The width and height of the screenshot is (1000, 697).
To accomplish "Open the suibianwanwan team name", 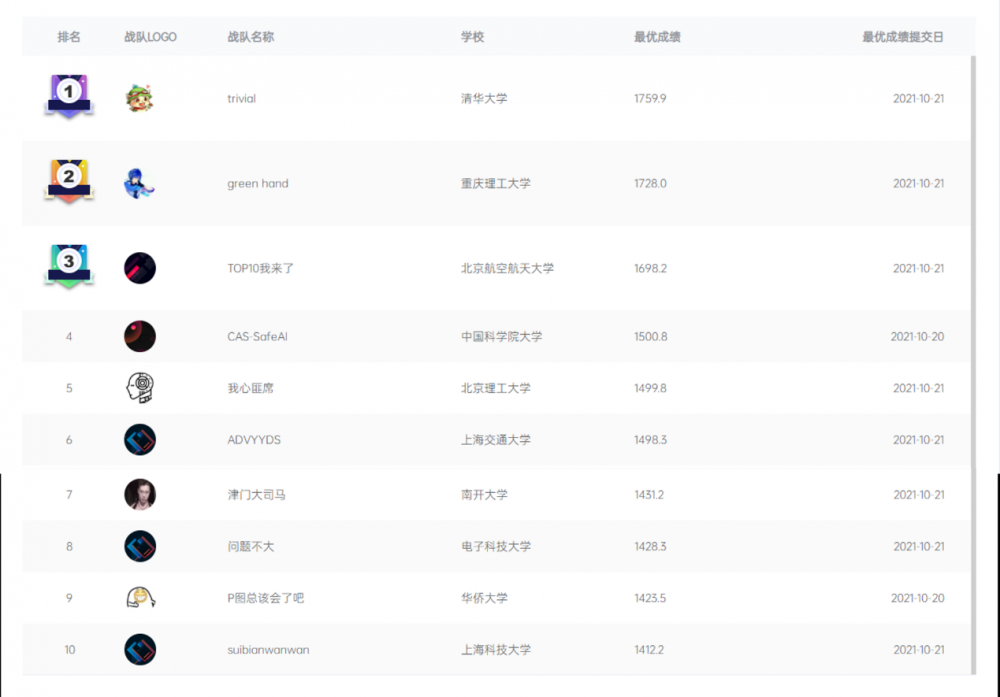I will [x=268, y=650].
